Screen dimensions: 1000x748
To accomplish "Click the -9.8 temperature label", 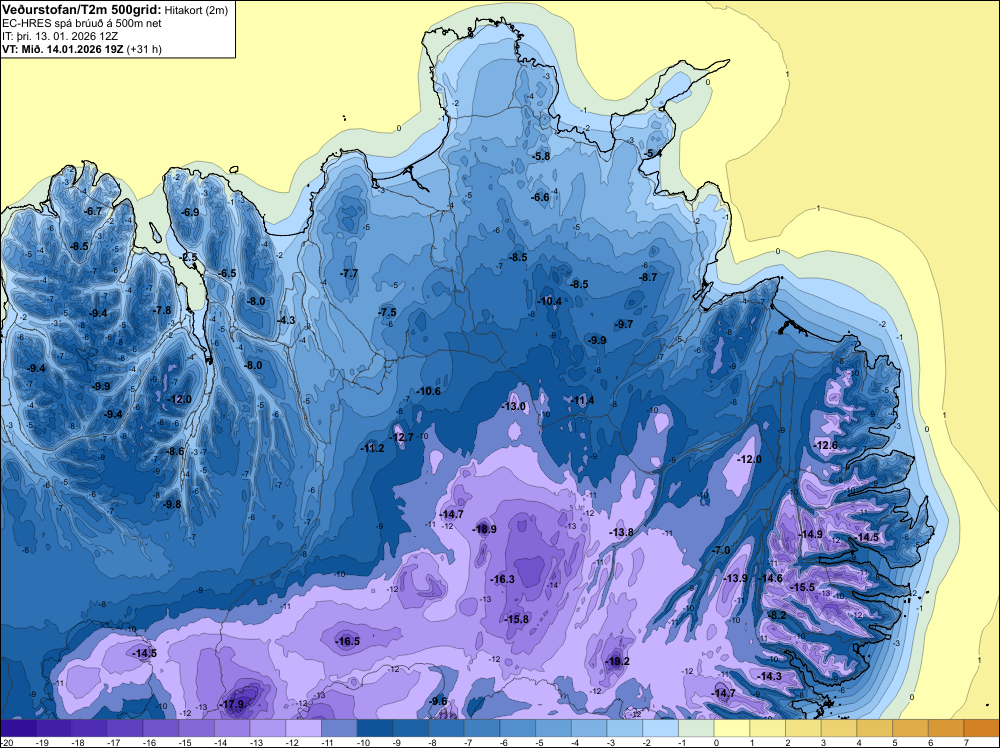I will pos(172,504).
